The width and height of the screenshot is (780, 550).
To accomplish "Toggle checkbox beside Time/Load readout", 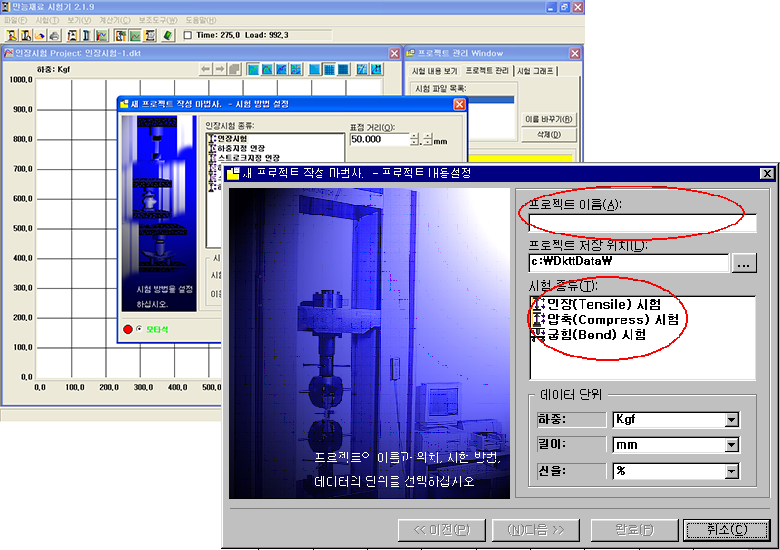I will pos(188,35).
